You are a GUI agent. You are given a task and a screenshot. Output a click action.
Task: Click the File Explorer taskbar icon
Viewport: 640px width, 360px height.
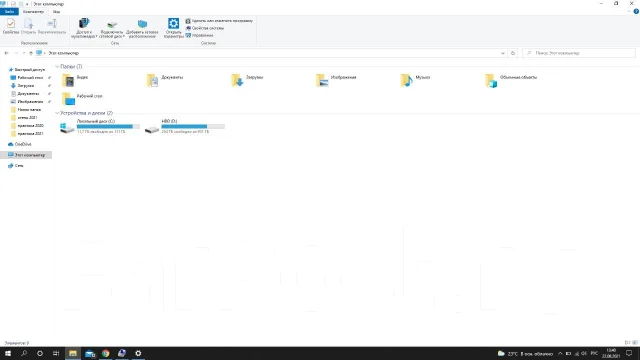coord(73,353)
